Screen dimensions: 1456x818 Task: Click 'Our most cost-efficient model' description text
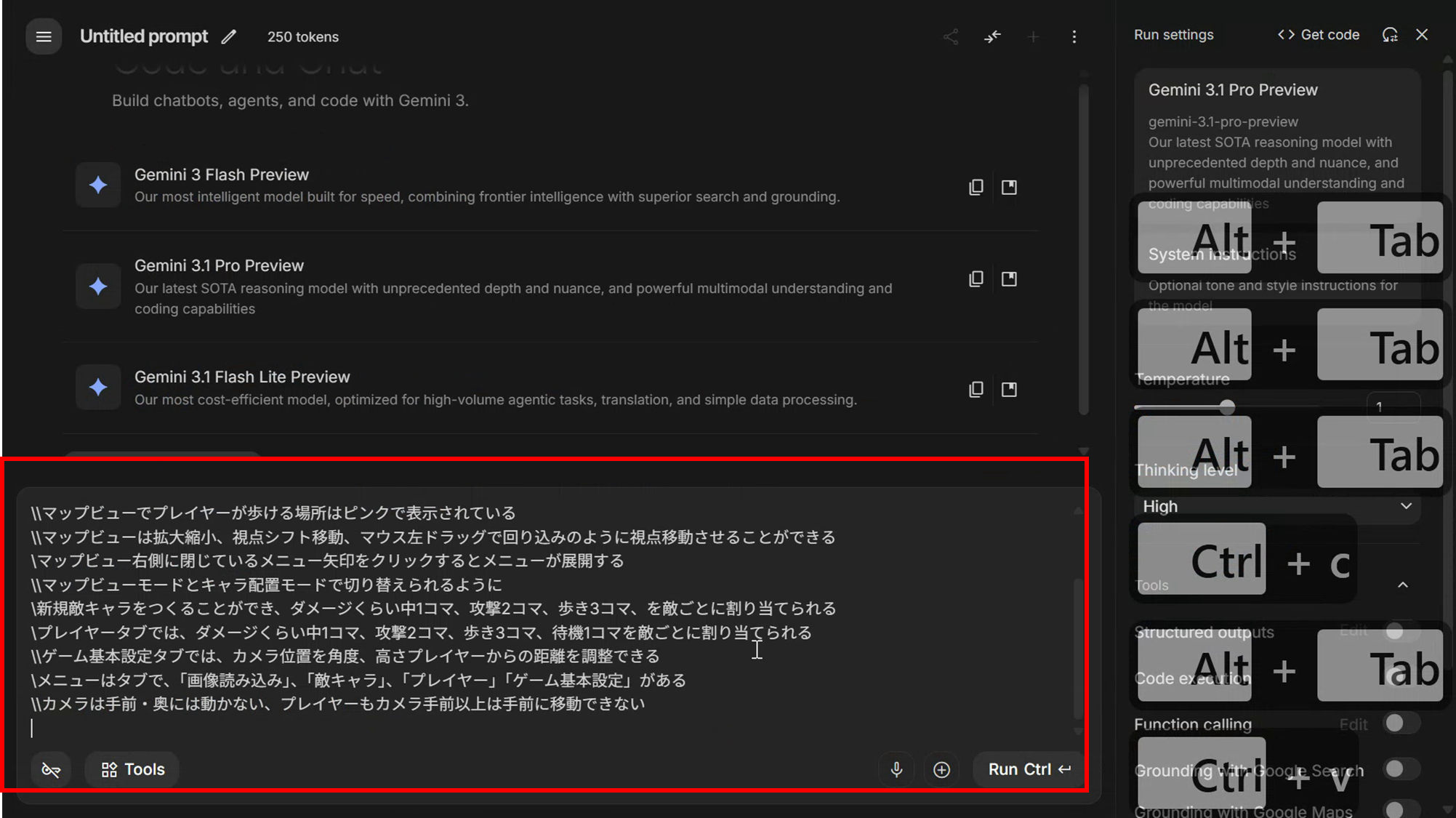point(496,399)
